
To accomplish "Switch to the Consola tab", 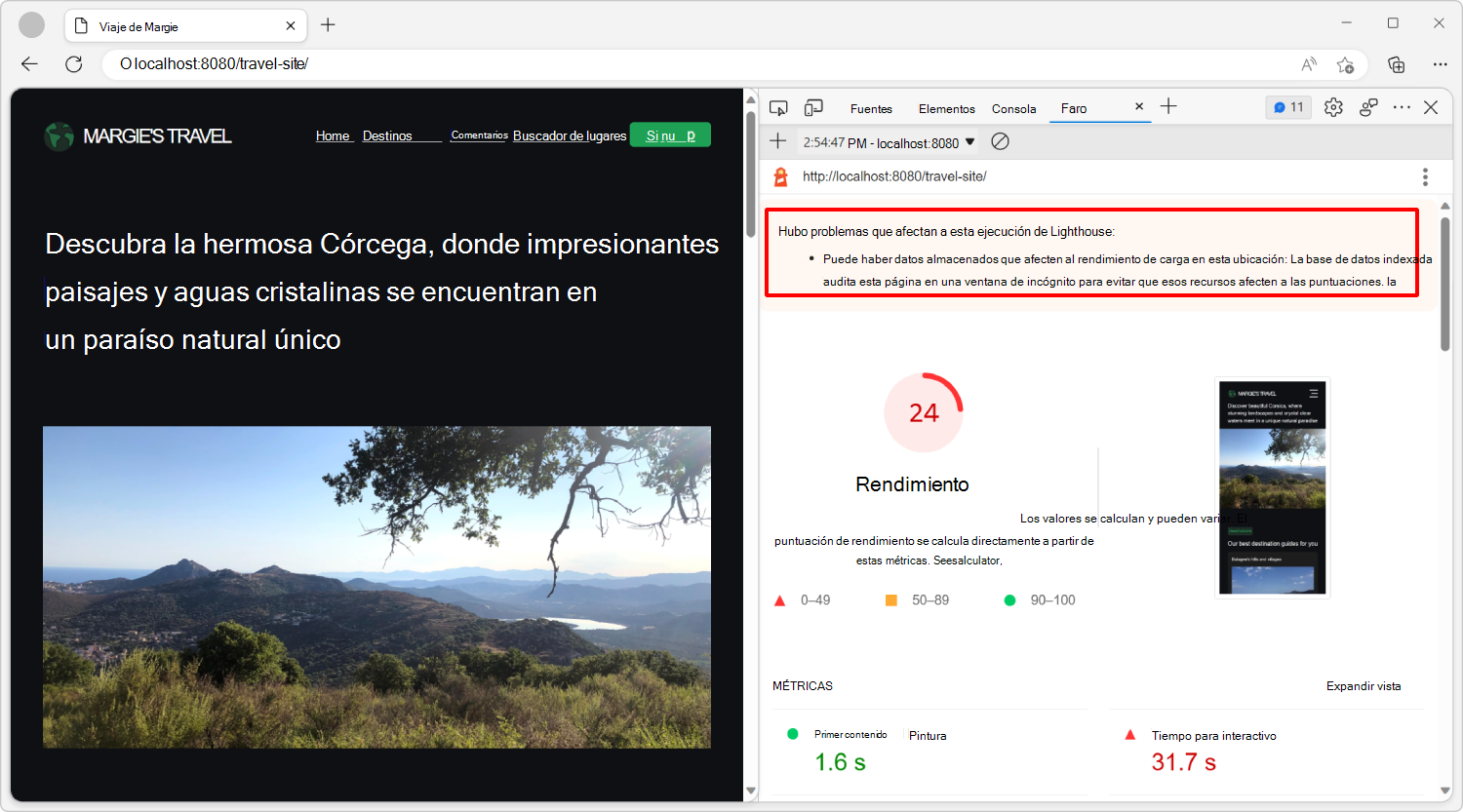I will [x=1013, y=108].
